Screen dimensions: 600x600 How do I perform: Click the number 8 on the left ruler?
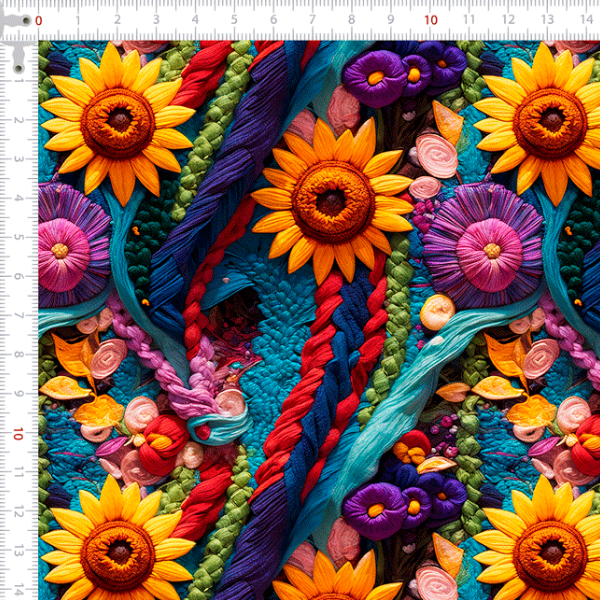pos(18,355)
